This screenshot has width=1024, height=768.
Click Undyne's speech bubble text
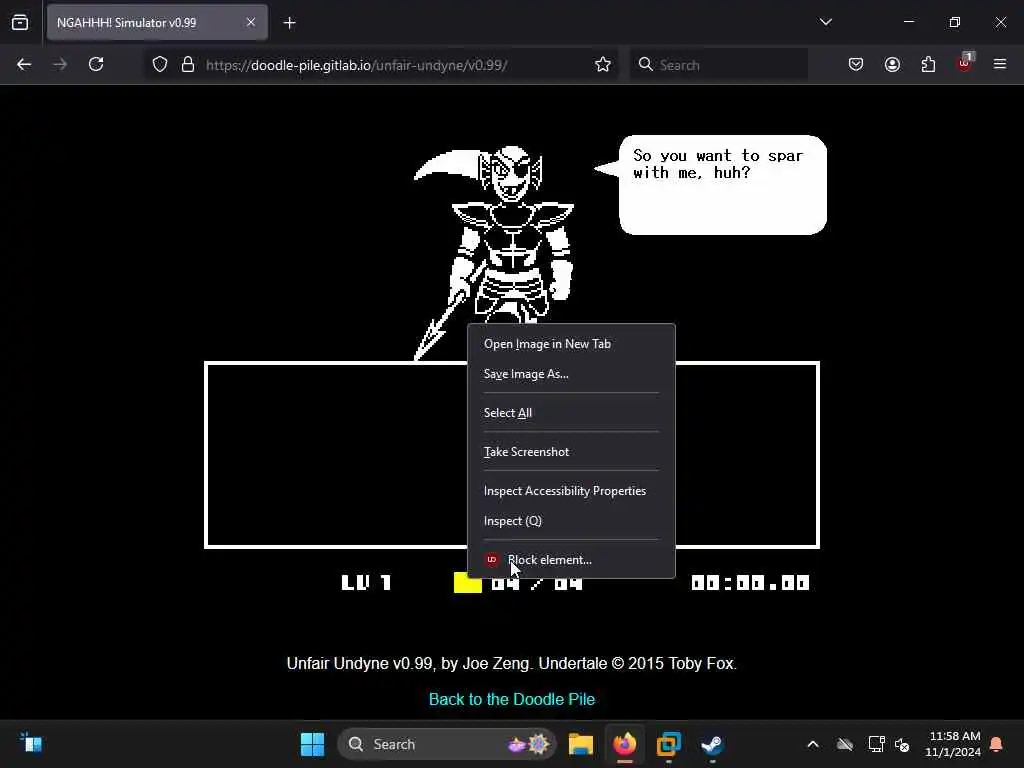tap(718, 164)
